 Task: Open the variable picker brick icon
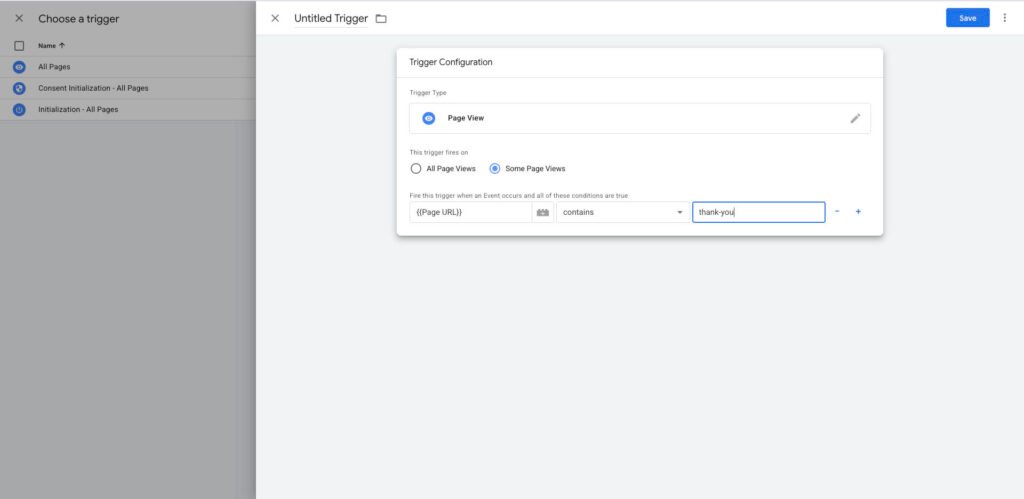(x=543, y=212)
